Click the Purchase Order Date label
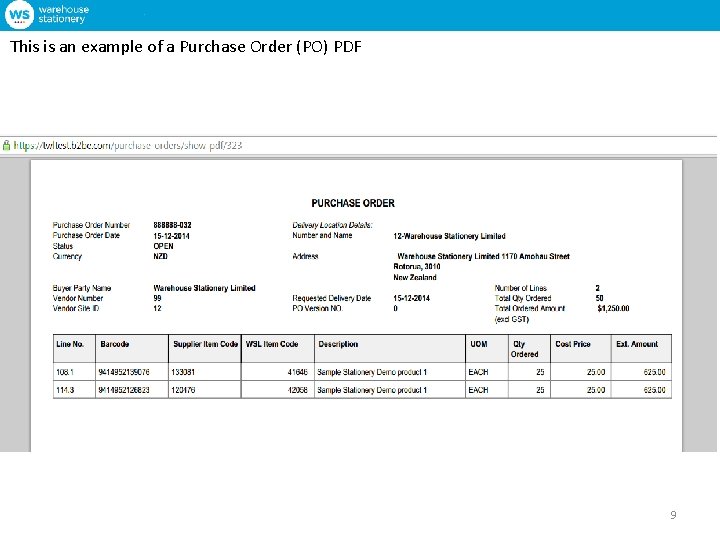This screenshot has width=720, height=540. click(86, 235)
